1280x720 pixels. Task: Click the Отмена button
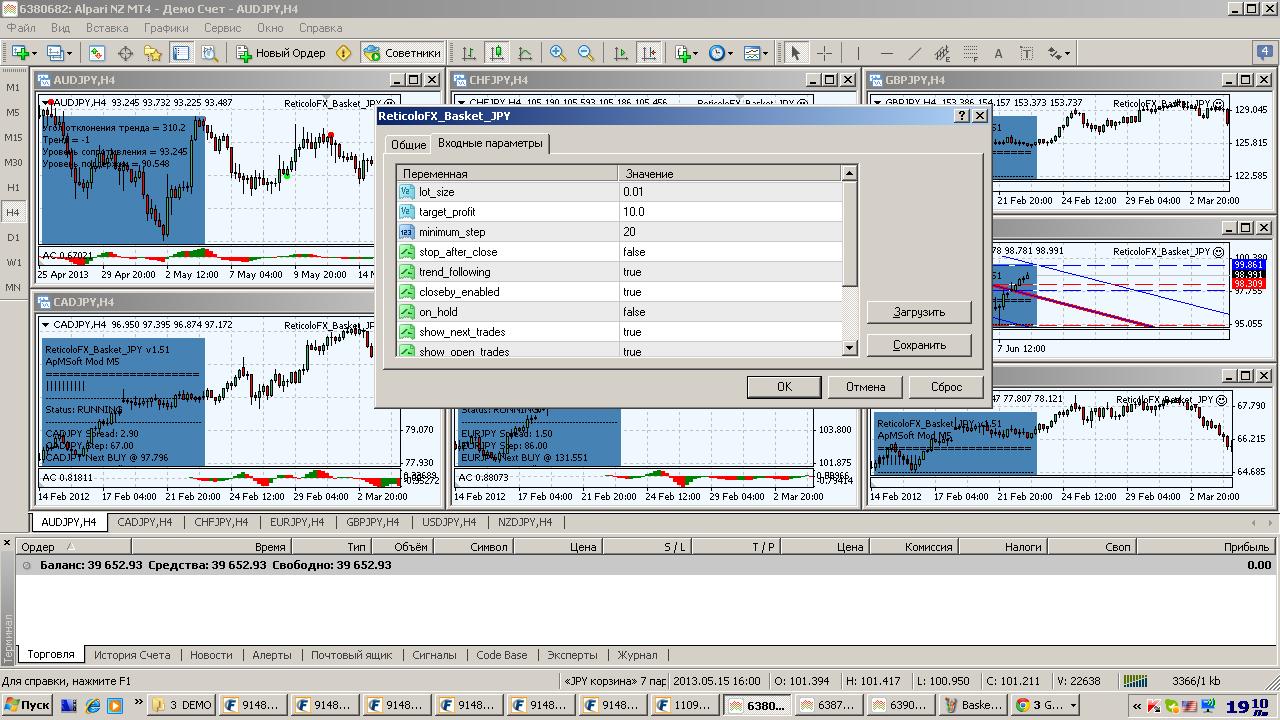point(865,387)
